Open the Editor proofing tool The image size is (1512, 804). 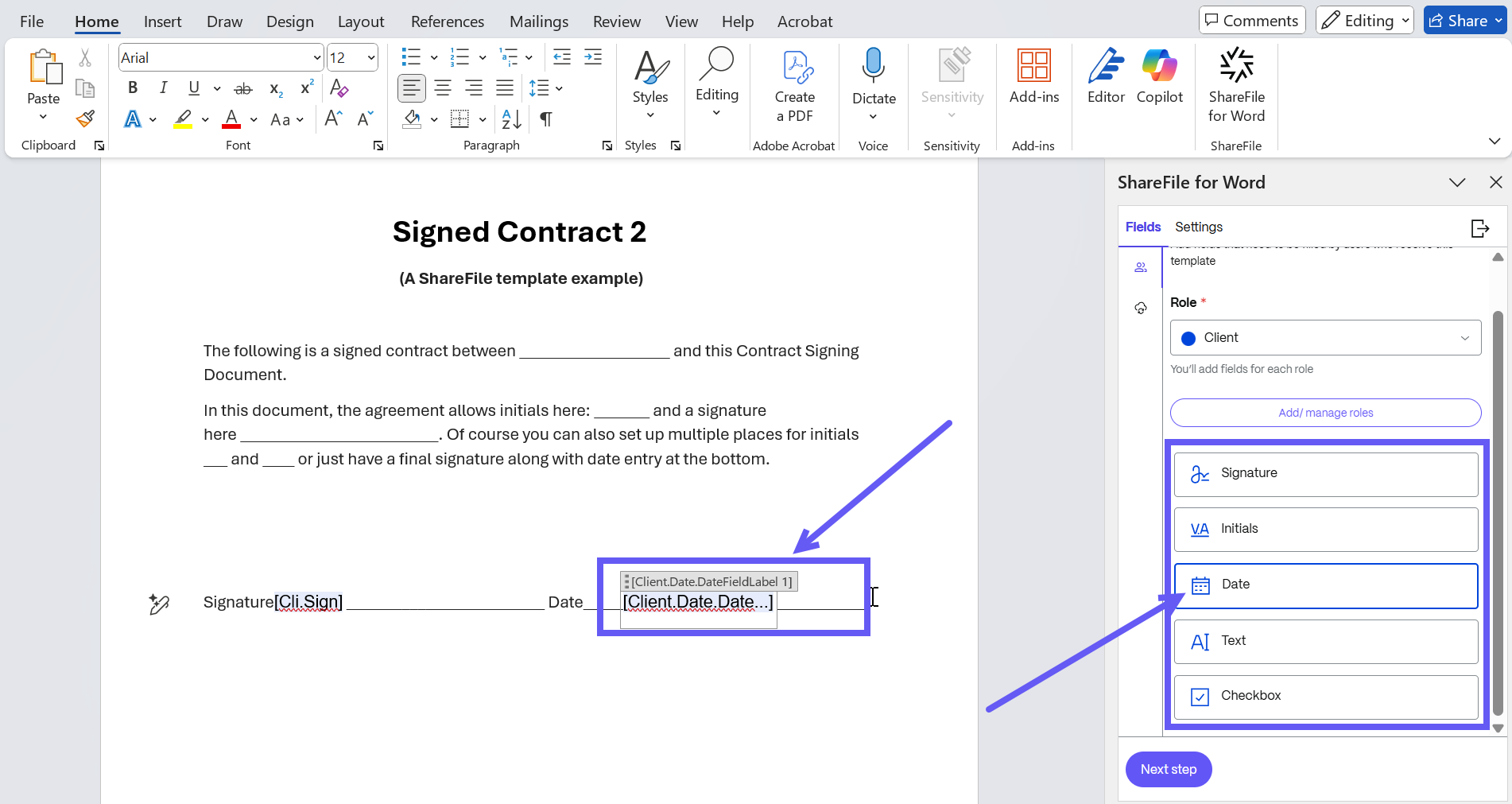pos(1106,76)
